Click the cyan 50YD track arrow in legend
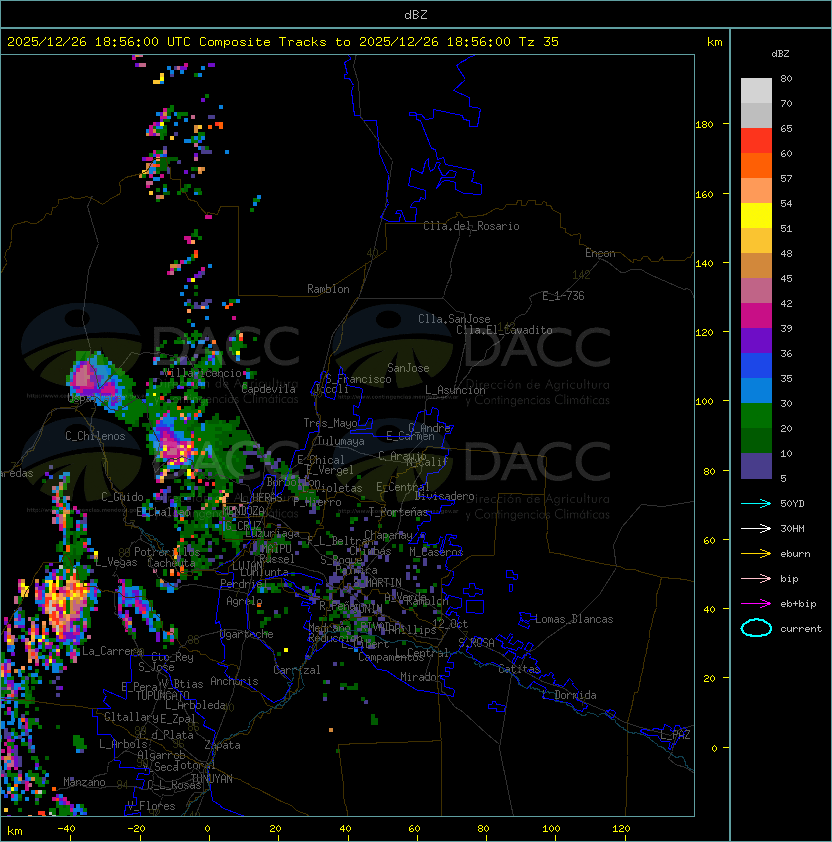The width and height of the screenshot is (832, 842). [x=756, y=503]
